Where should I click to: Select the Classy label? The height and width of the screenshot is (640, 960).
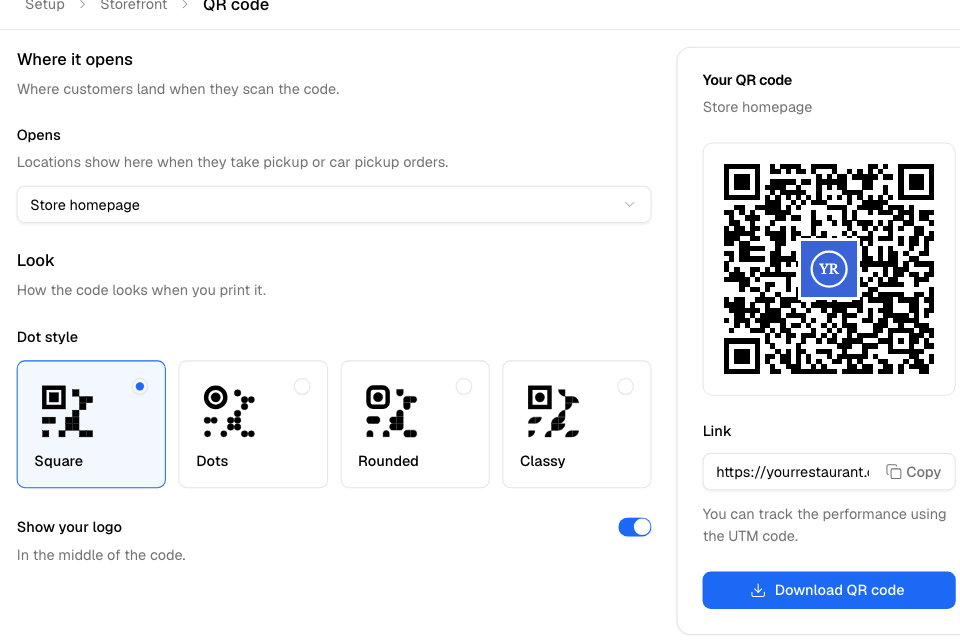coord(542,461)
